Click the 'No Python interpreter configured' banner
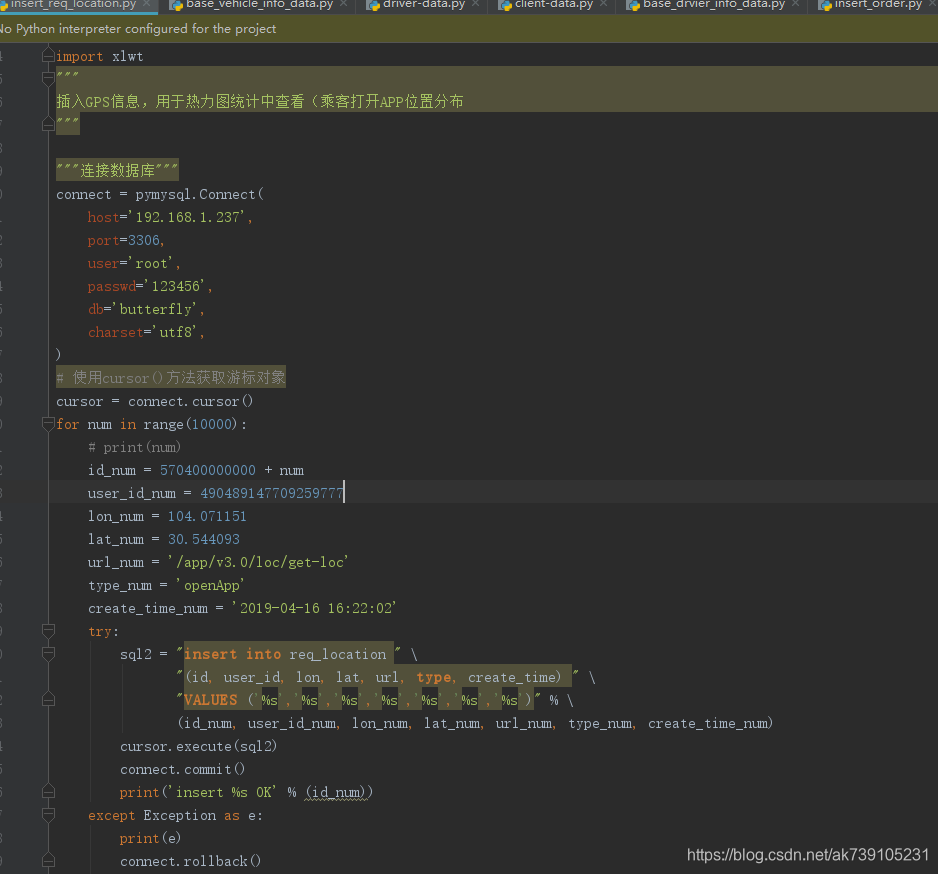938x874 pixels. [140, 29]
